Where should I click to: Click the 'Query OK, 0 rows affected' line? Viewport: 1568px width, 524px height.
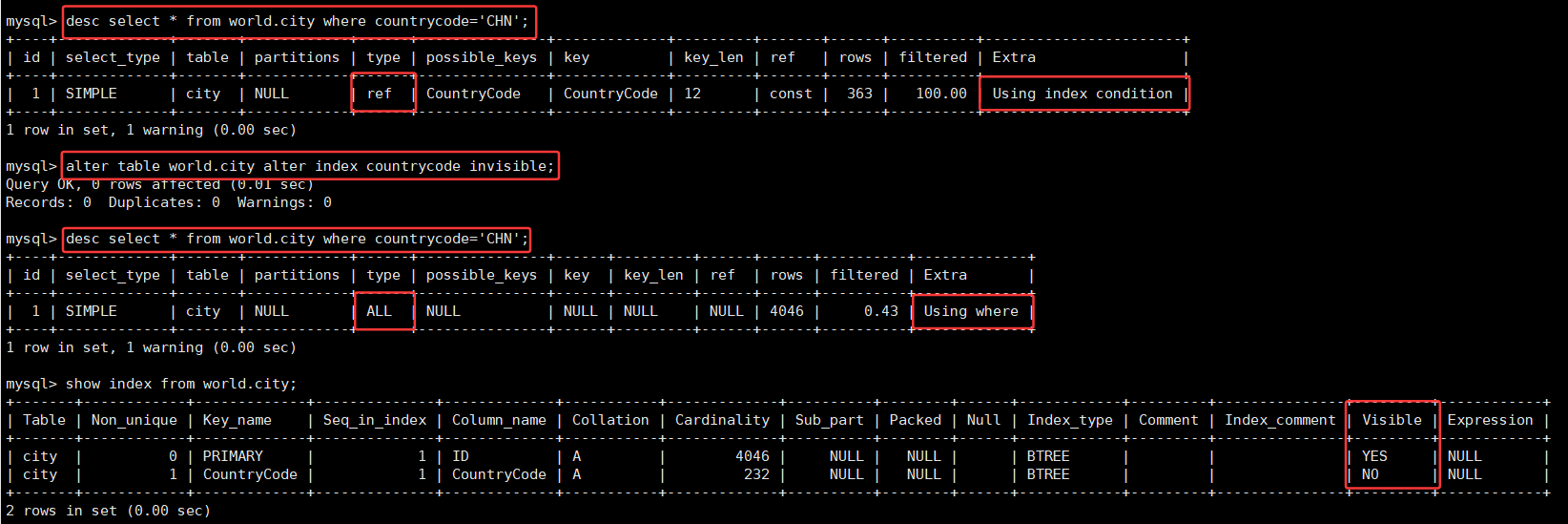tap(159, 184)
